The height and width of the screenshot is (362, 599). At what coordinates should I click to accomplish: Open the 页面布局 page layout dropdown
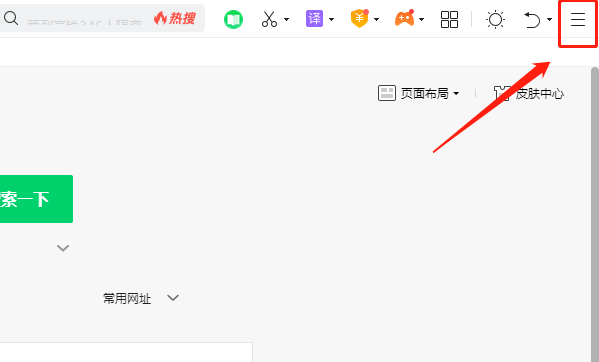pos(419,93)
